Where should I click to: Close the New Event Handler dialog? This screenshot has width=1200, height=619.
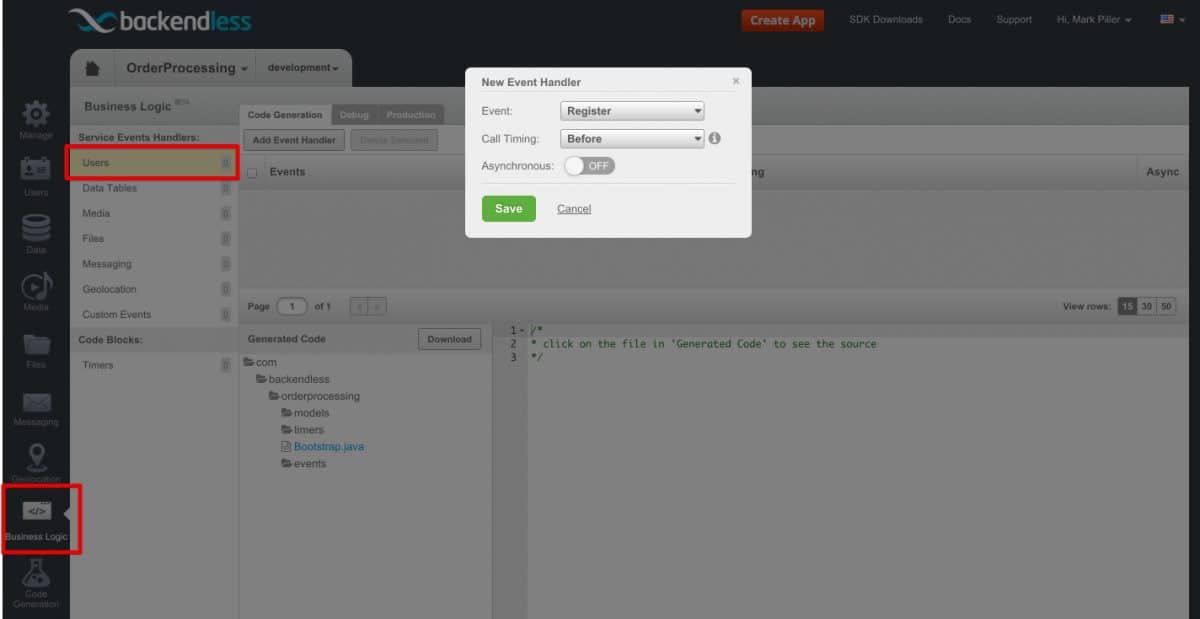[x=736, y=81]
